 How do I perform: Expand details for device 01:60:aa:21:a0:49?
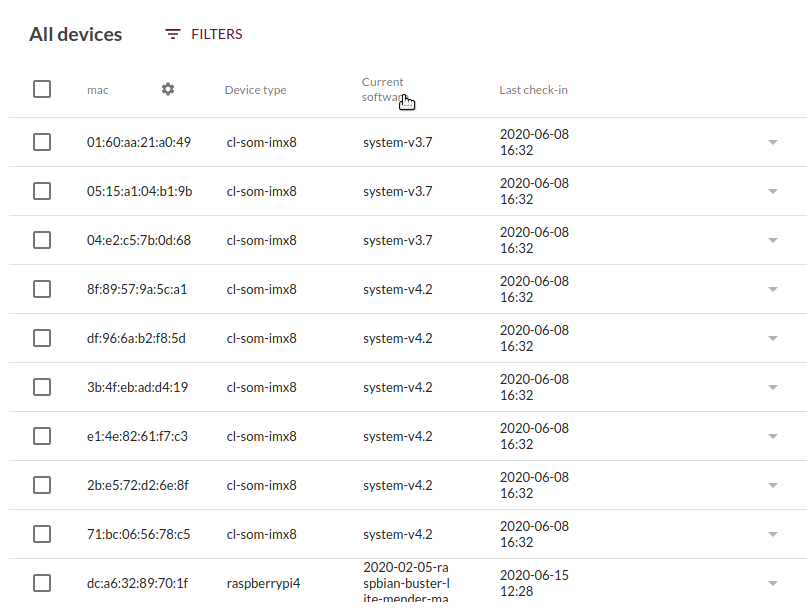[772, 141]
